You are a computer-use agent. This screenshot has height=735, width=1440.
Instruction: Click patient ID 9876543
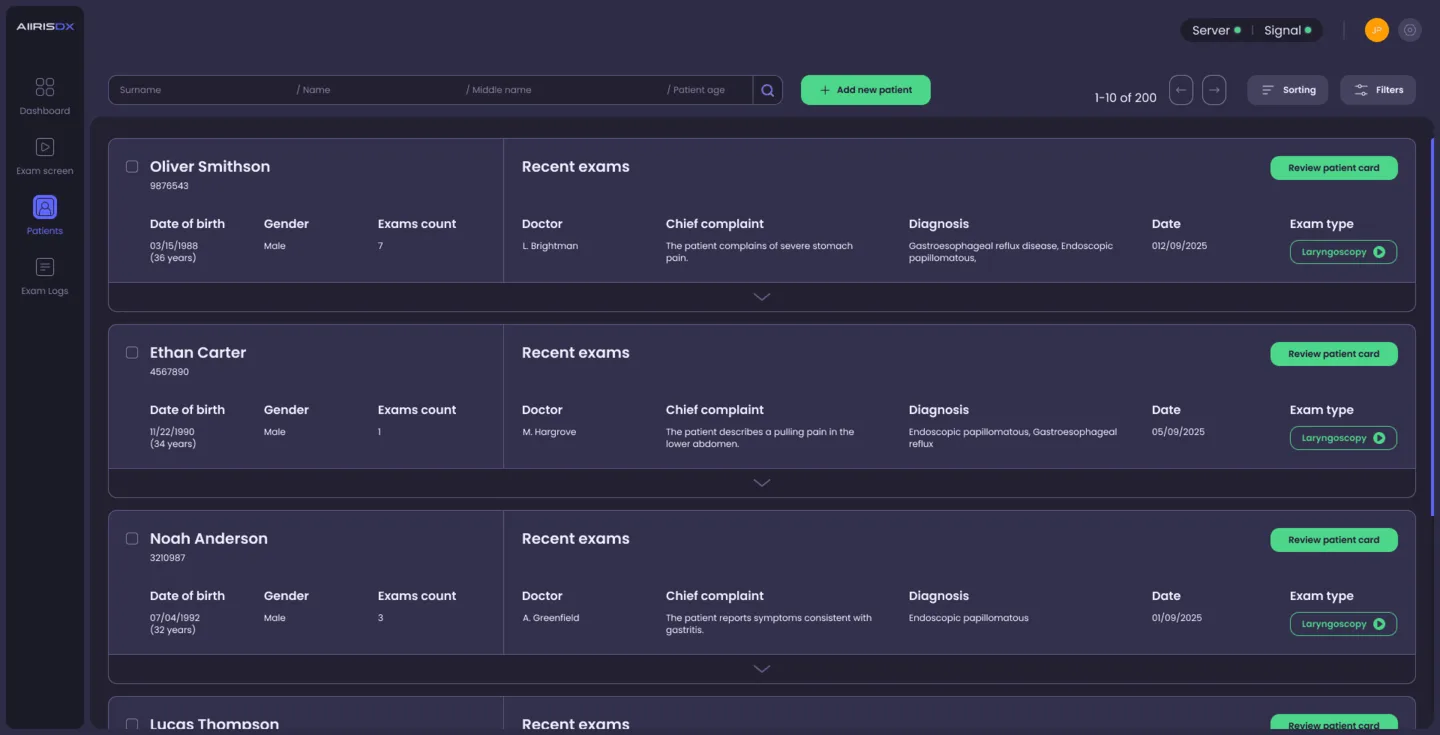(169, 186)
